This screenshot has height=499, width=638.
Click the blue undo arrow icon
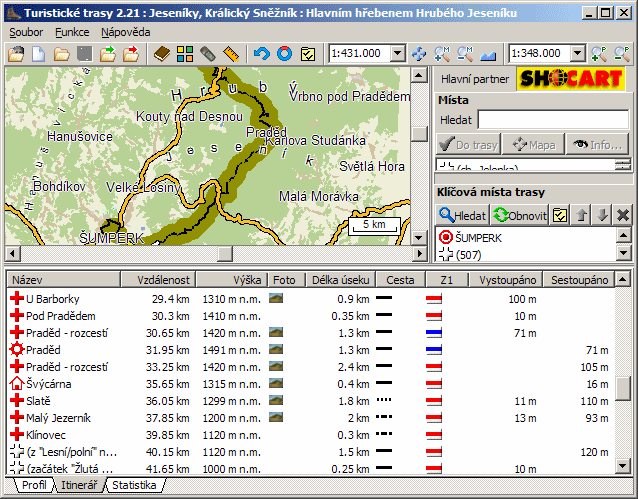click(262, 53)
